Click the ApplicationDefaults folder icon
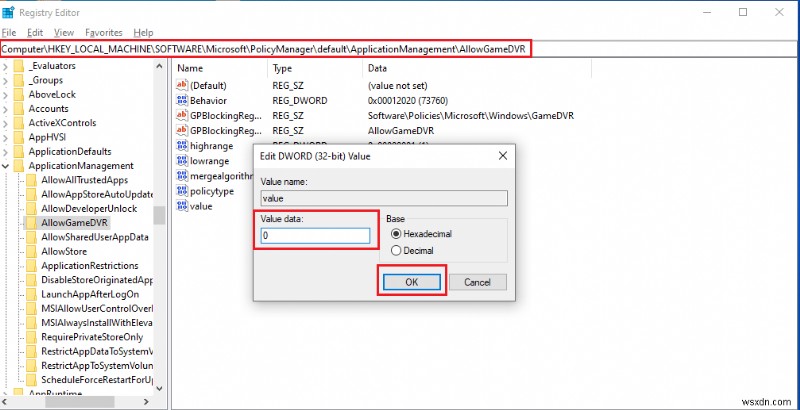 tap(19, 151)
